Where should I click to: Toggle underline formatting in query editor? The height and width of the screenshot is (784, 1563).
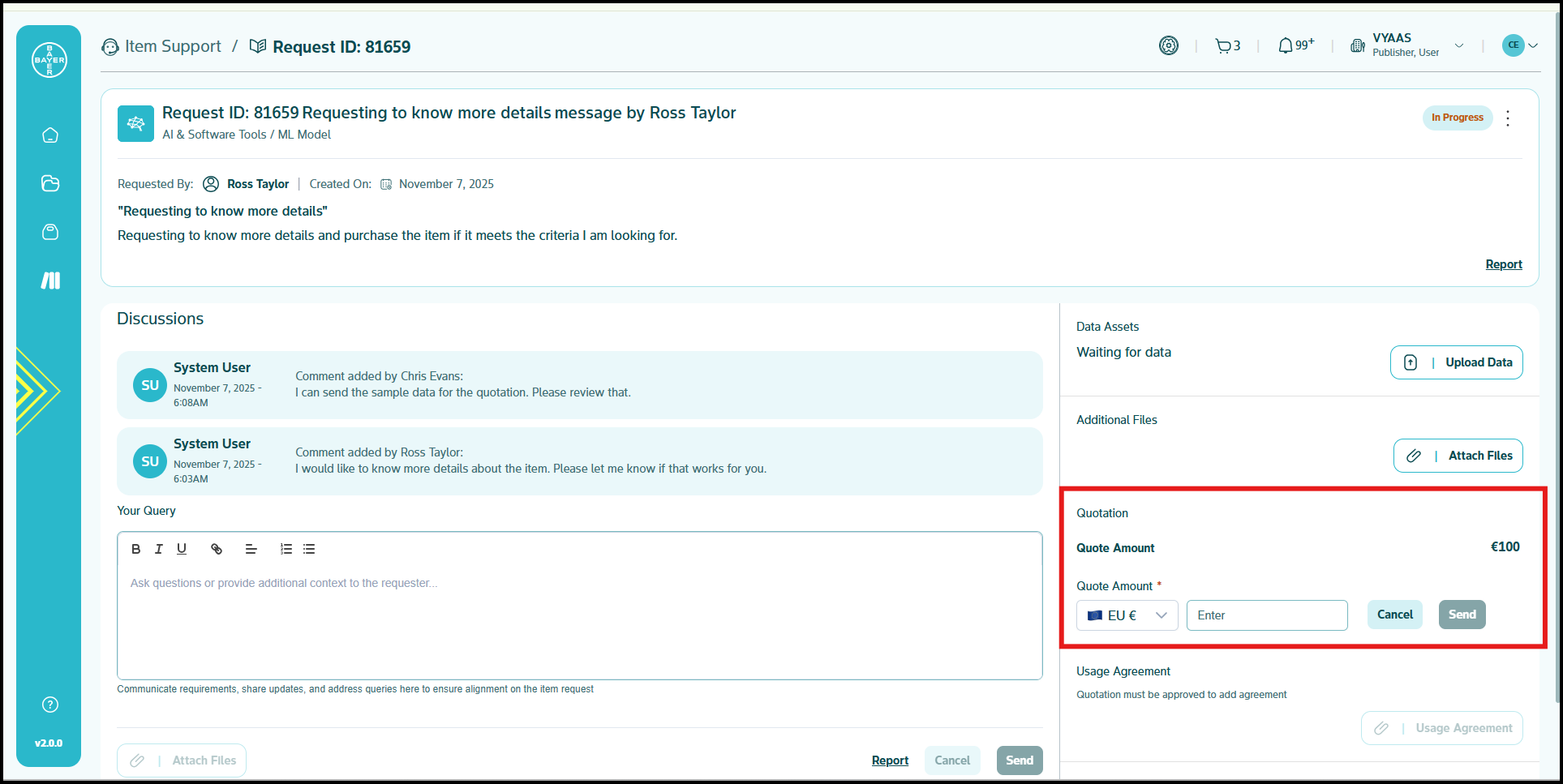(x=182, y=549)
